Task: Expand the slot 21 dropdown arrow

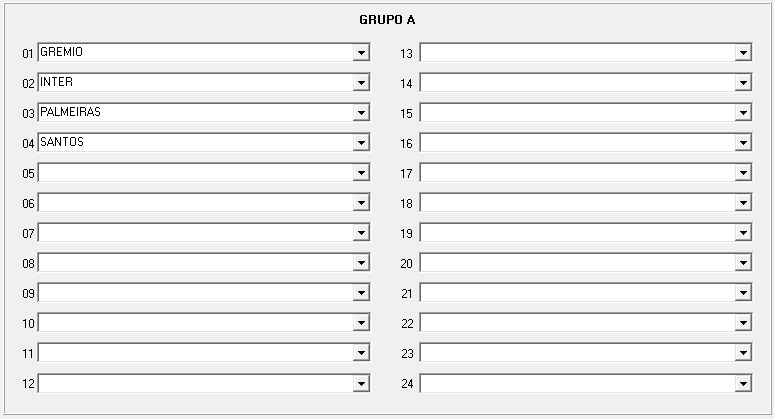Action: (743, 293)
